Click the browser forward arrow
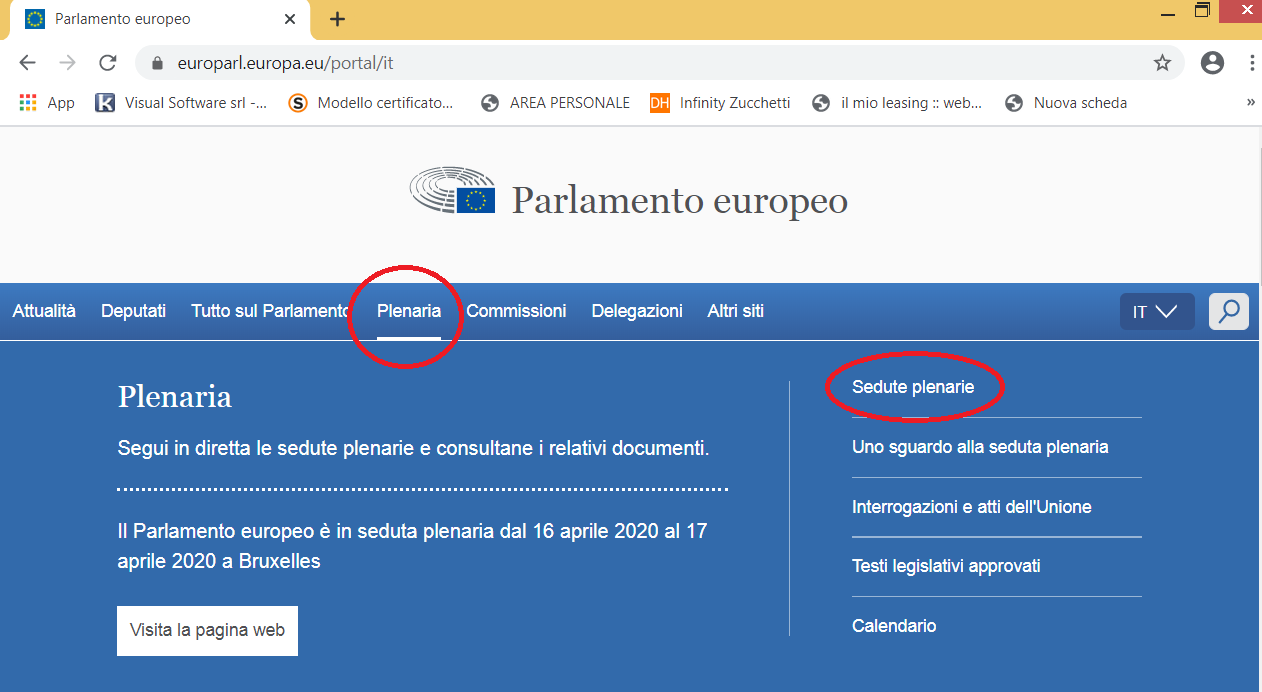The image size is (1262, 692). (x=67, y=63)
